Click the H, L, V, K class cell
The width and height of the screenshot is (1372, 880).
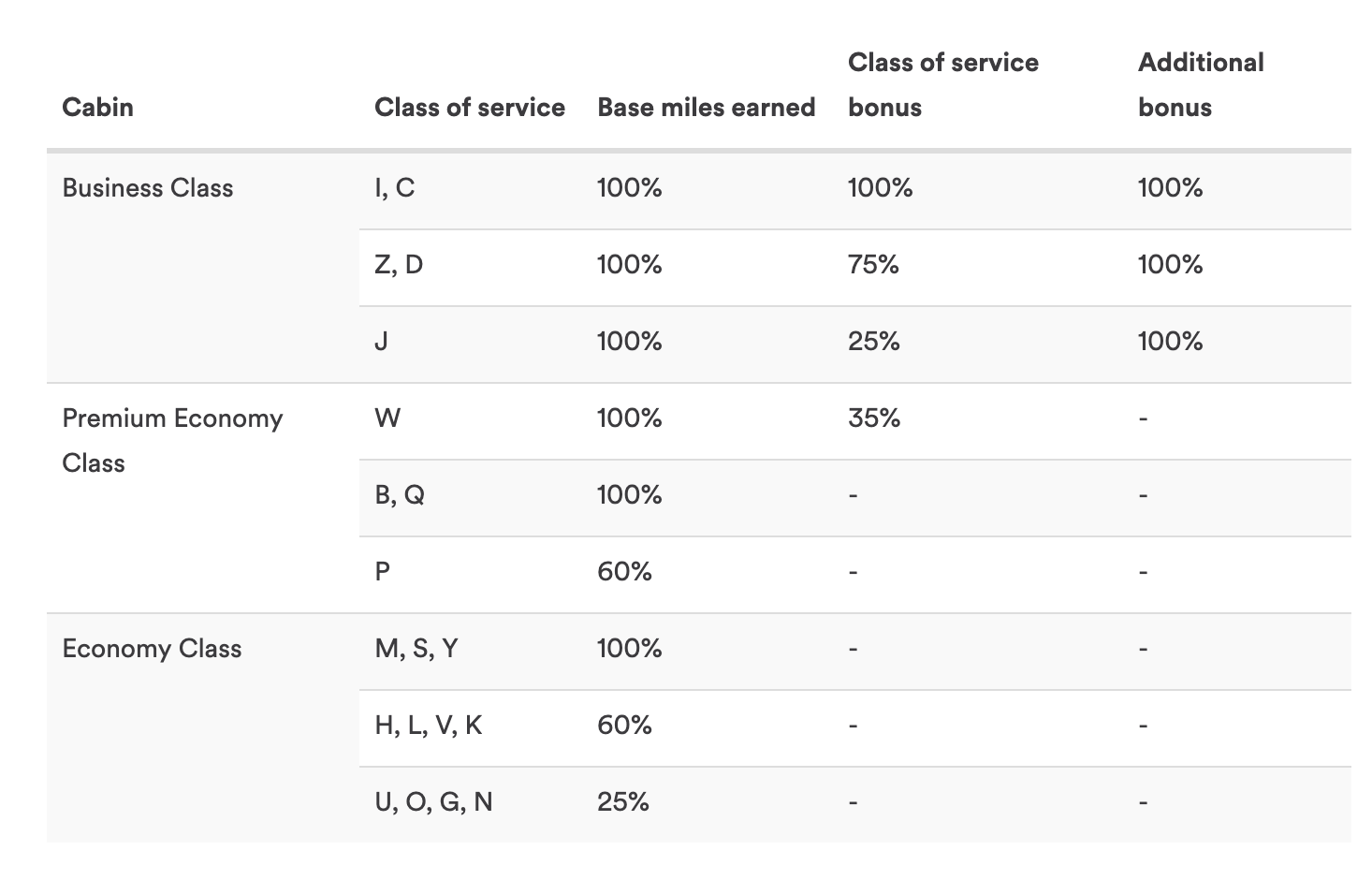point(429,726)
